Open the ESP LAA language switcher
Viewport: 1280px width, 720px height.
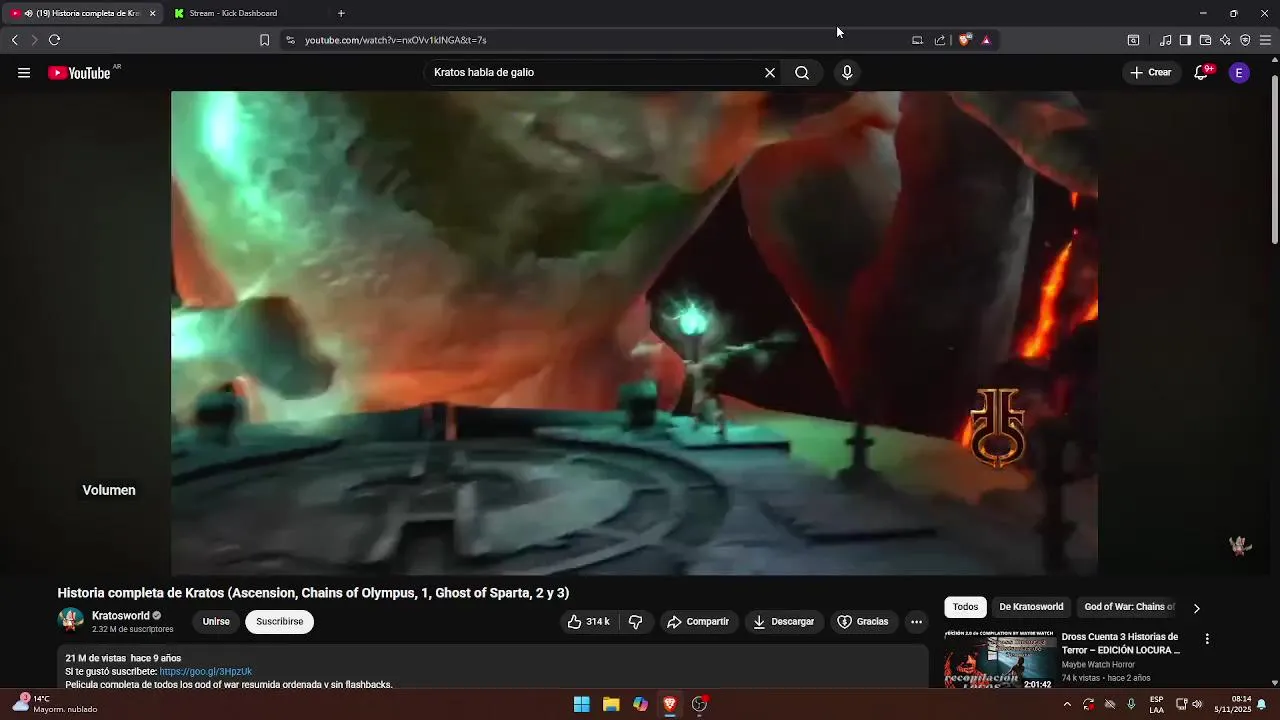click(1156, 704)
